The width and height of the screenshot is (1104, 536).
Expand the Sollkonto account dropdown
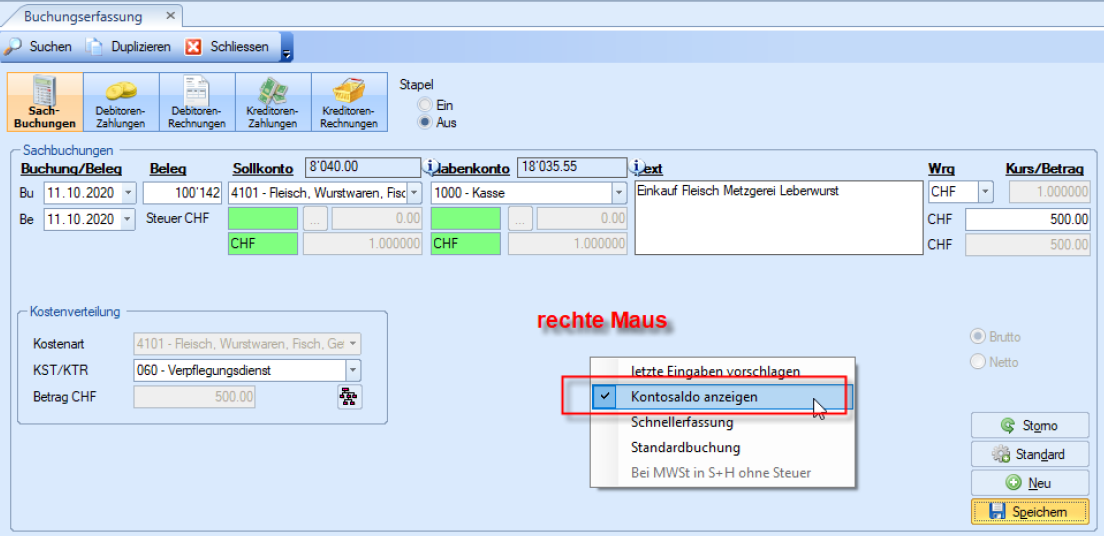tap(414, 192)
